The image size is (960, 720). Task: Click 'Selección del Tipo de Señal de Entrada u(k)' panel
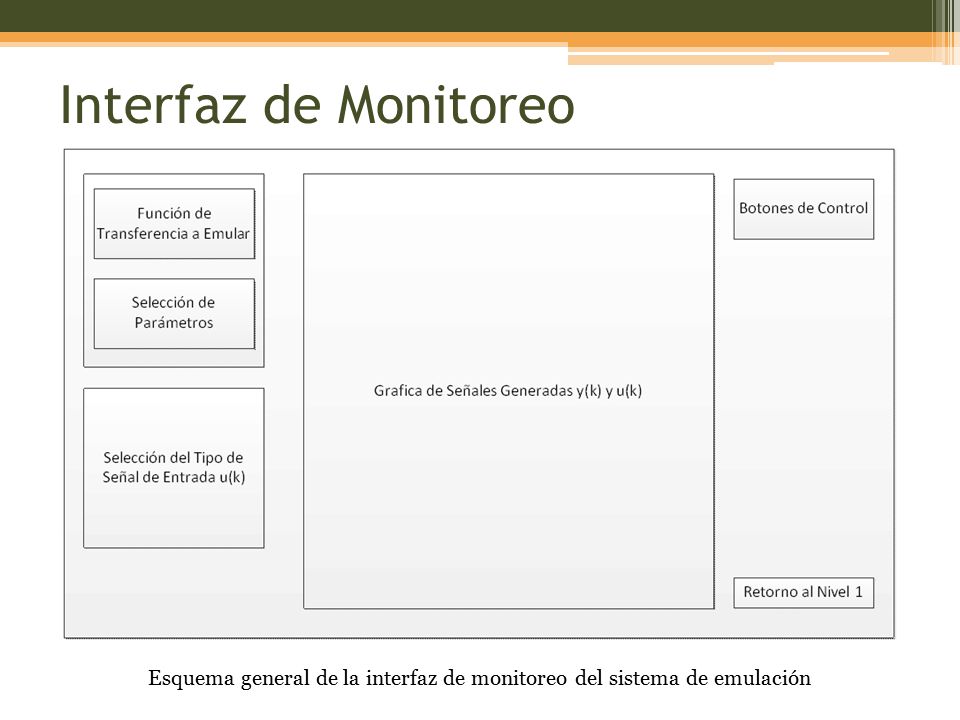pos(174,468)
